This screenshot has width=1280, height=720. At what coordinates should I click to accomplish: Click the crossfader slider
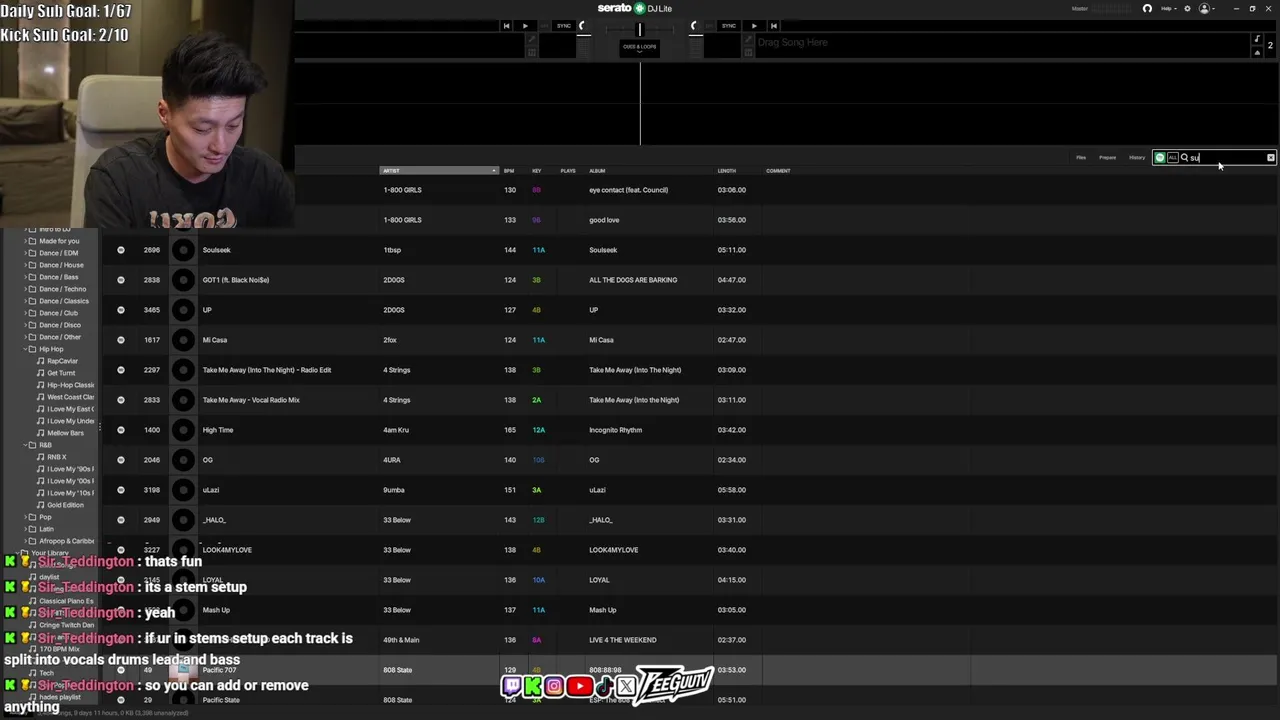pyautogui.click(x=640, y=29)
